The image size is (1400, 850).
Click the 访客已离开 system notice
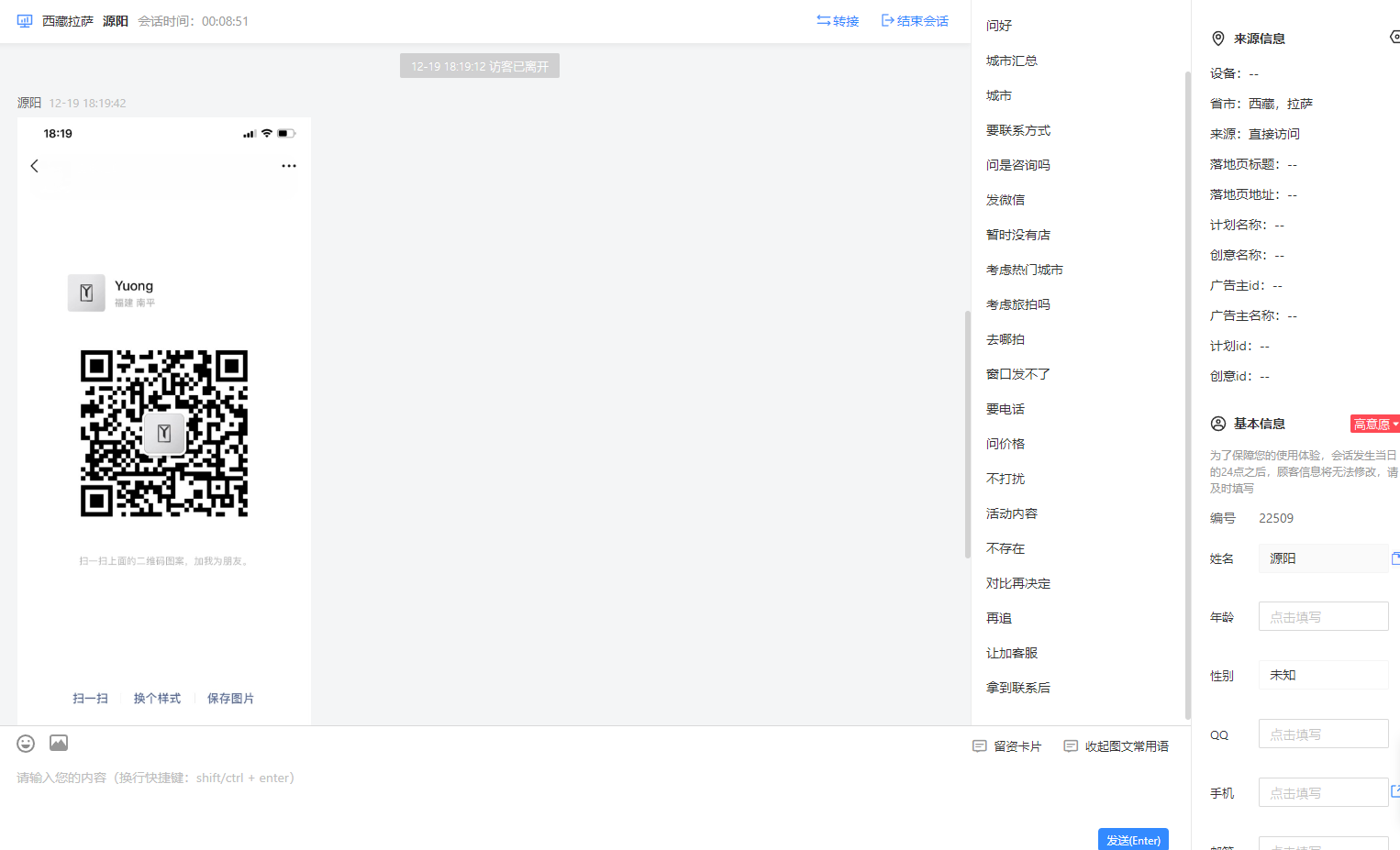pyautogui.click(x=480, y=66)
